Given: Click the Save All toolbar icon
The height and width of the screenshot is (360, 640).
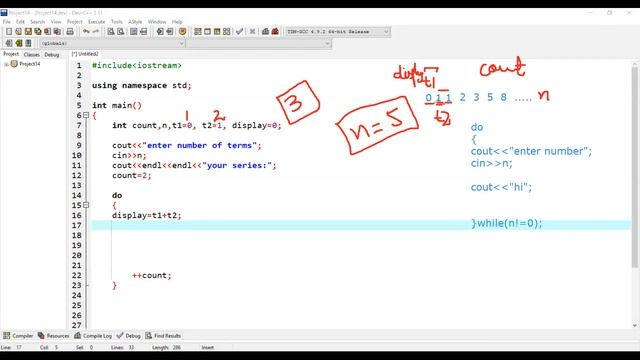Looking at the screenshot, I should click(x=38, y=31).
